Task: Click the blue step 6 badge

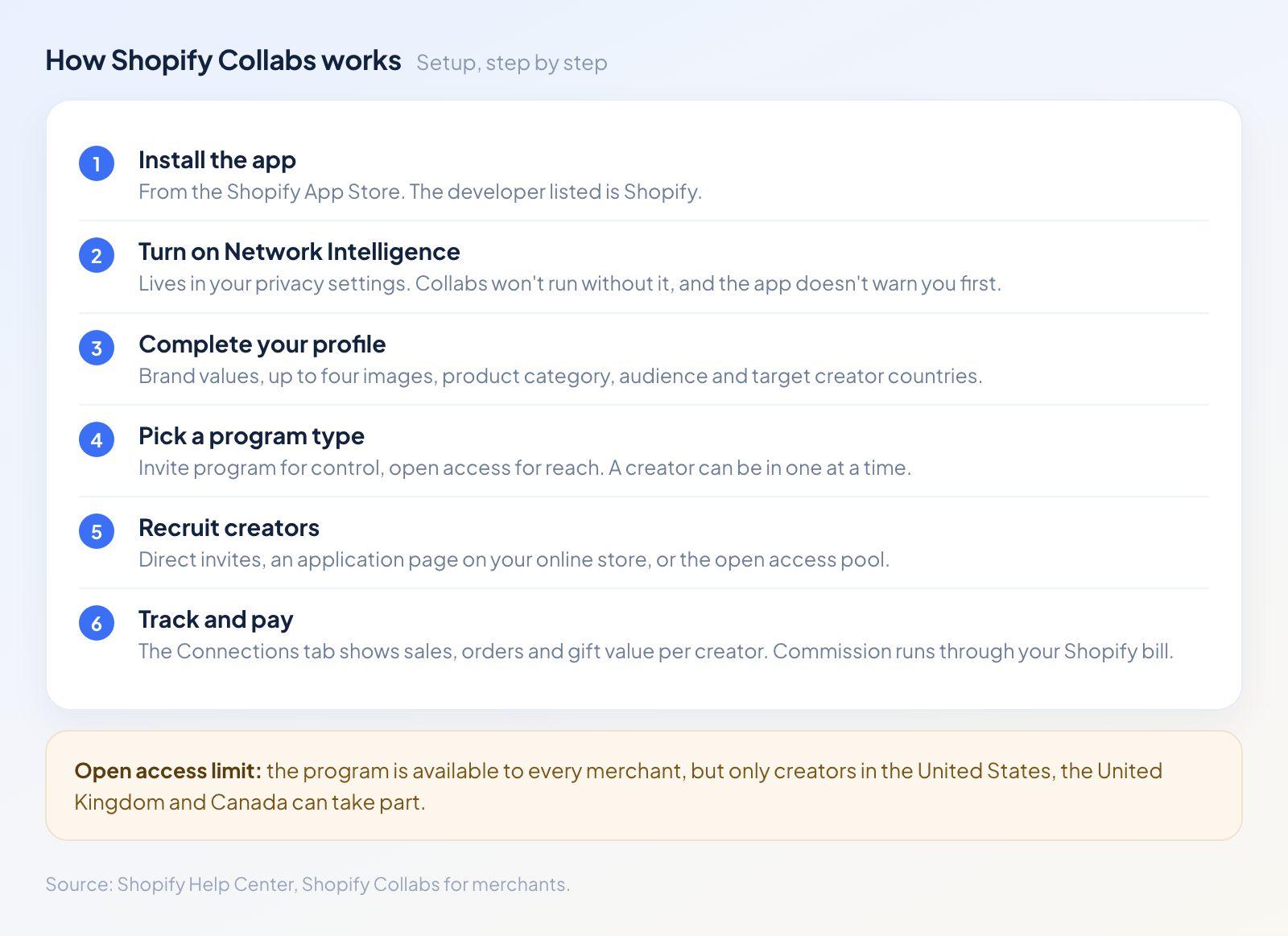Action: pos(97,623)
